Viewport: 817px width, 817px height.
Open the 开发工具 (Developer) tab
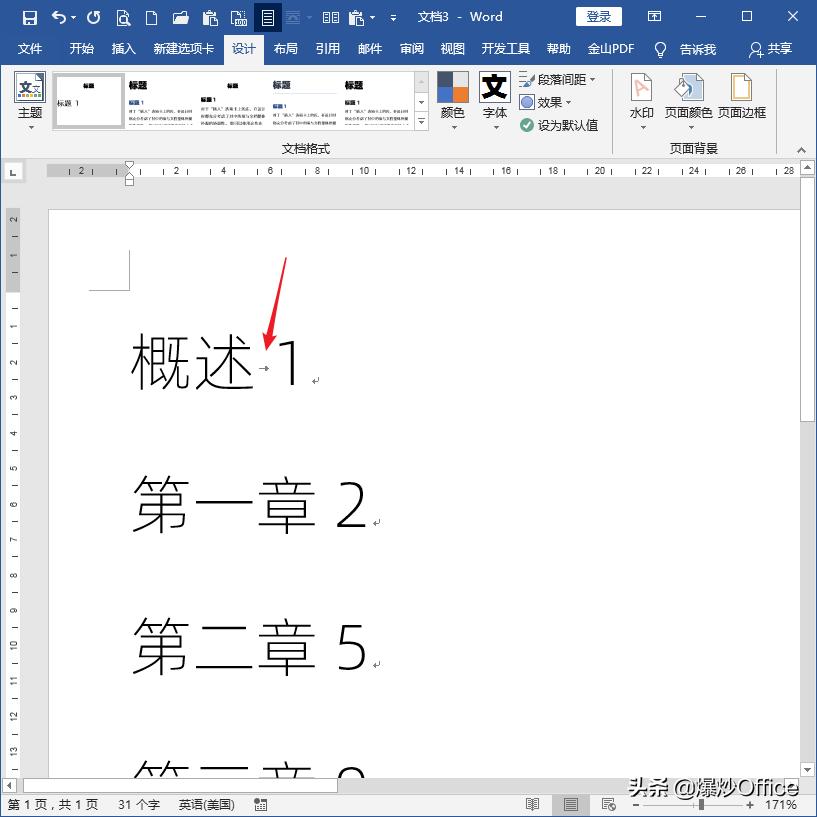505,48
